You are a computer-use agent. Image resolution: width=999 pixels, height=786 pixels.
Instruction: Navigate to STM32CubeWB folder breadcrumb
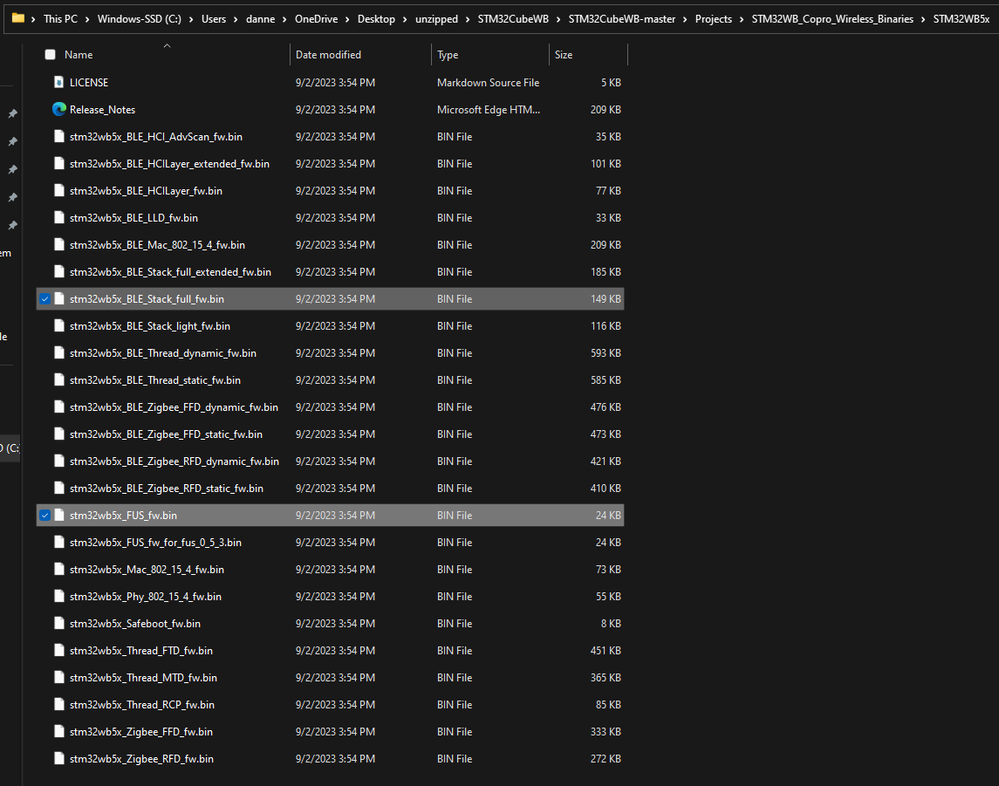513,19
